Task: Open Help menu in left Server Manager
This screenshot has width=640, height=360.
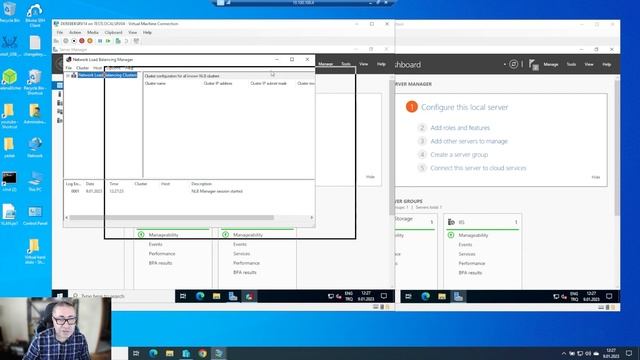Action: pos(381,64)
